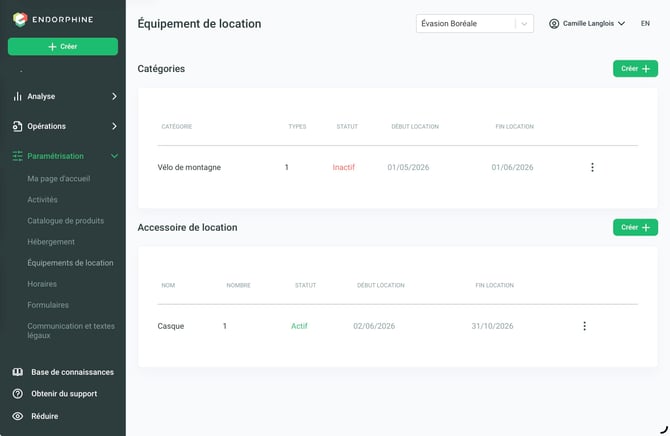
Task: Click the green Créer button in sidebar
Action: [x=63, y=47]
